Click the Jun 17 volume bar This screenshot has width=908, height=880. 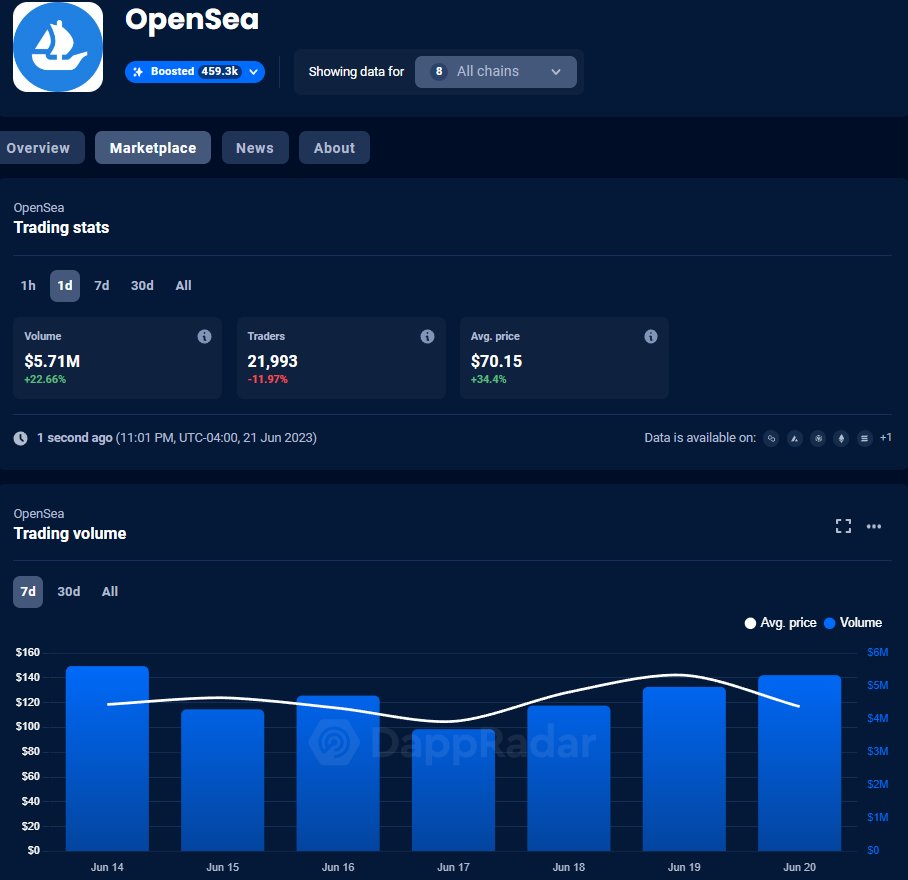453,790
